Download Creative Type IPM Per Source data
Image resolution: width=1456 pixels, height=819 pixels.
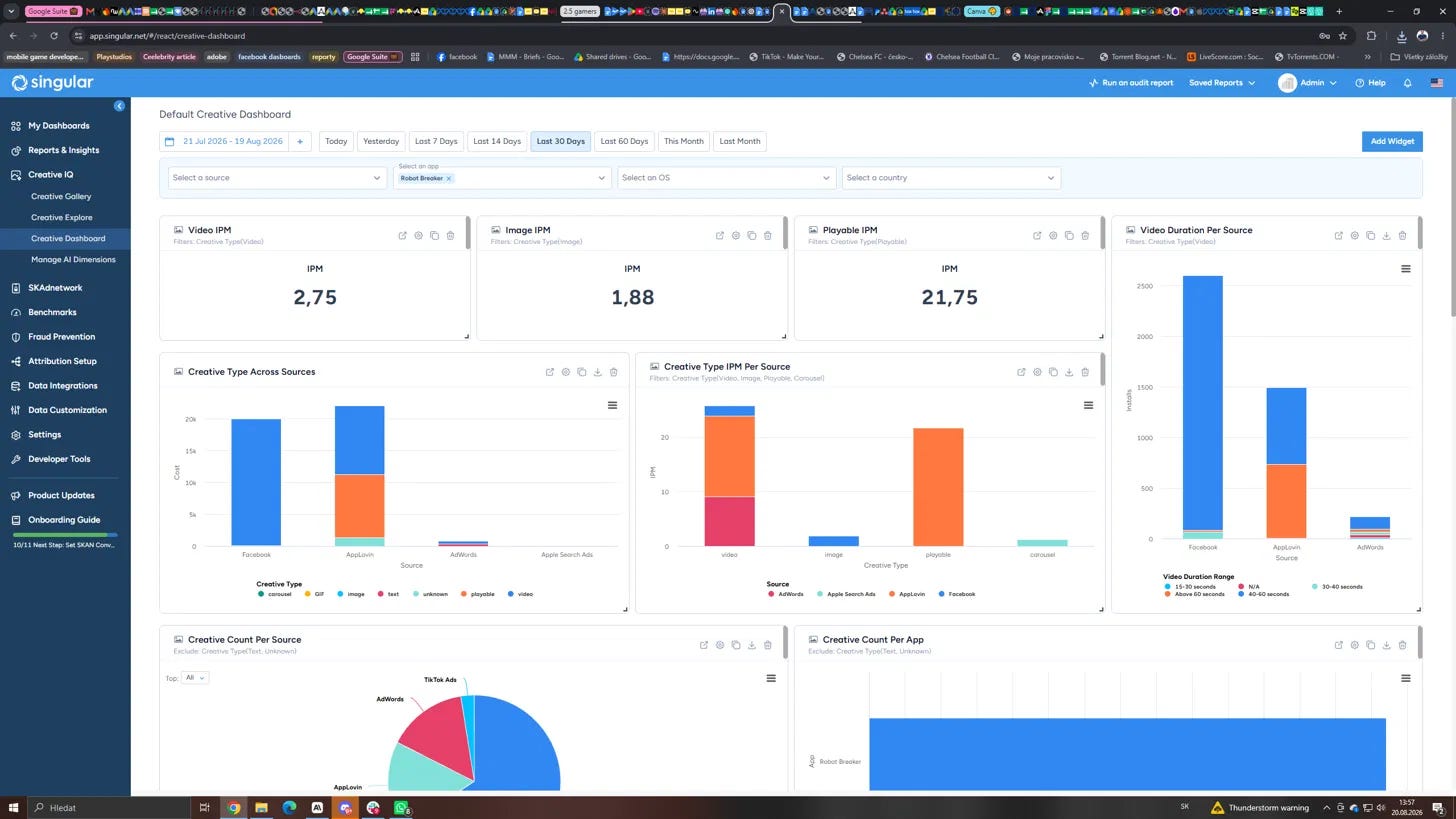pyautogui.click(x=1069, y=372)
